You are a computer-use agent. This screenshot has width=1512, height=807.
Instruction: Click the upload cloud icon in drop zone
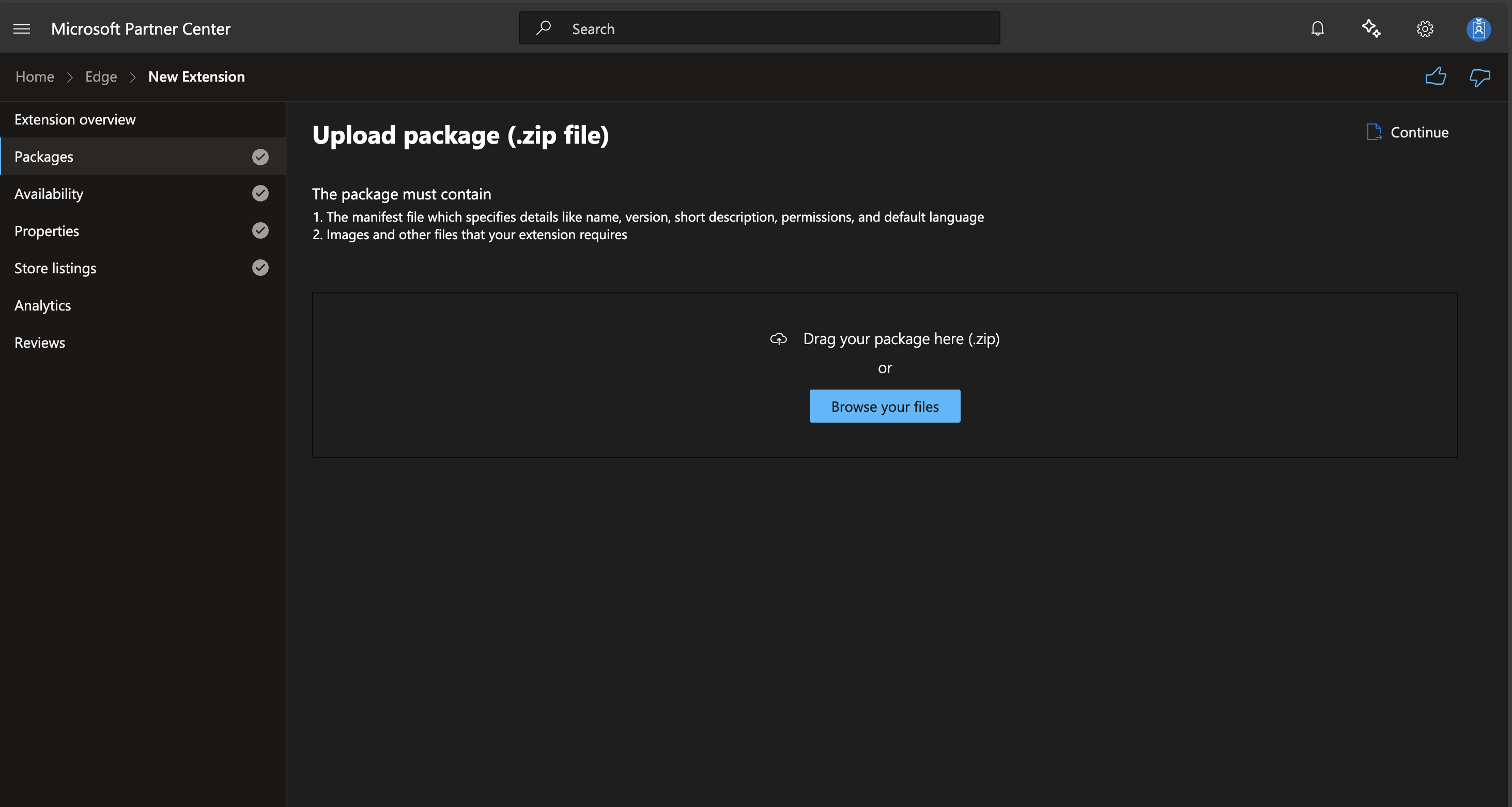(x=778, y=338)
